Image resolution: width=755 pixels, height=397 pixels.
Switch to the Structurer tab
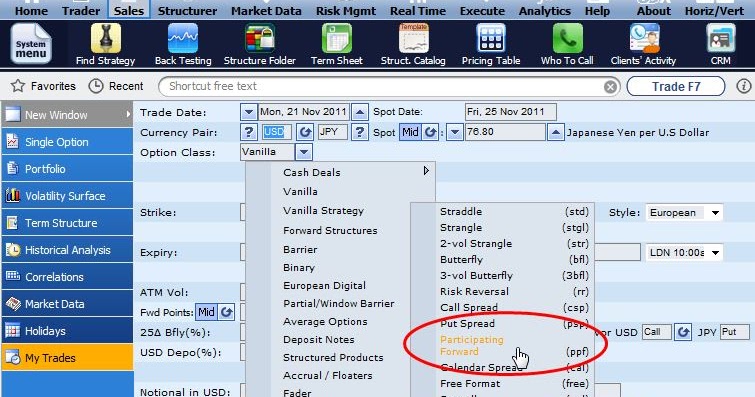coord(187,11)
